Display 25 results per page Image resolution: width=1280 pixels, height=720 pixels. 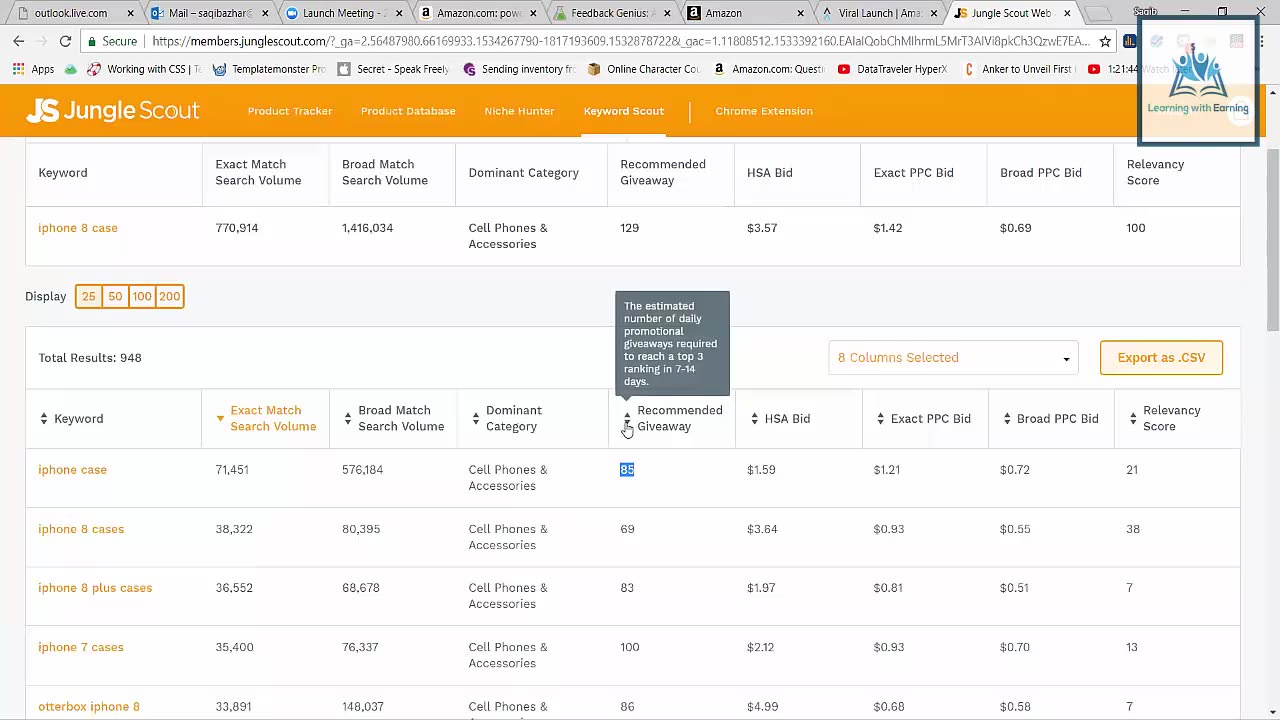[89, 297]
